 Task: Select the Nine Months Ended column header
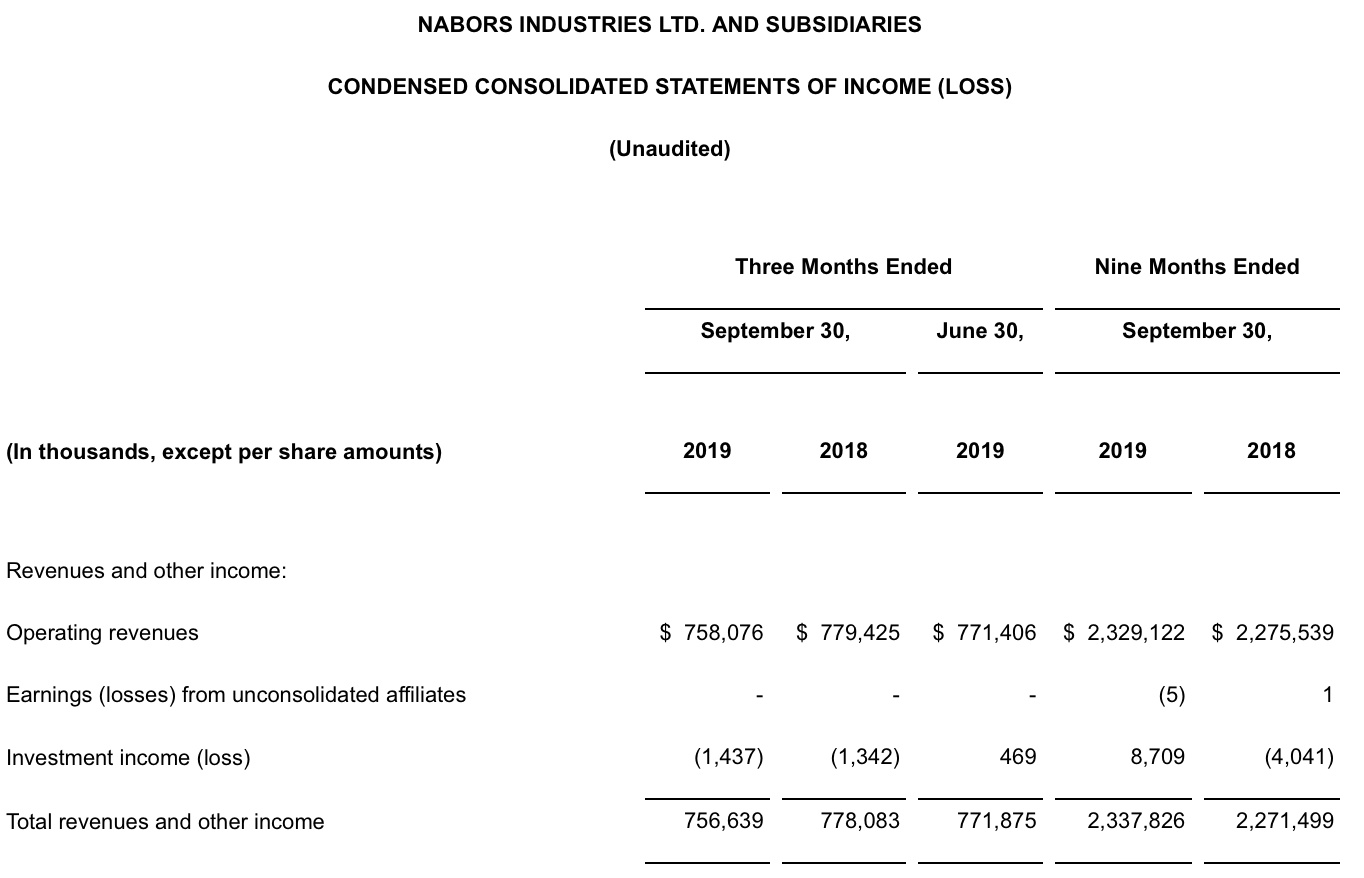(x=1197, y=267)
